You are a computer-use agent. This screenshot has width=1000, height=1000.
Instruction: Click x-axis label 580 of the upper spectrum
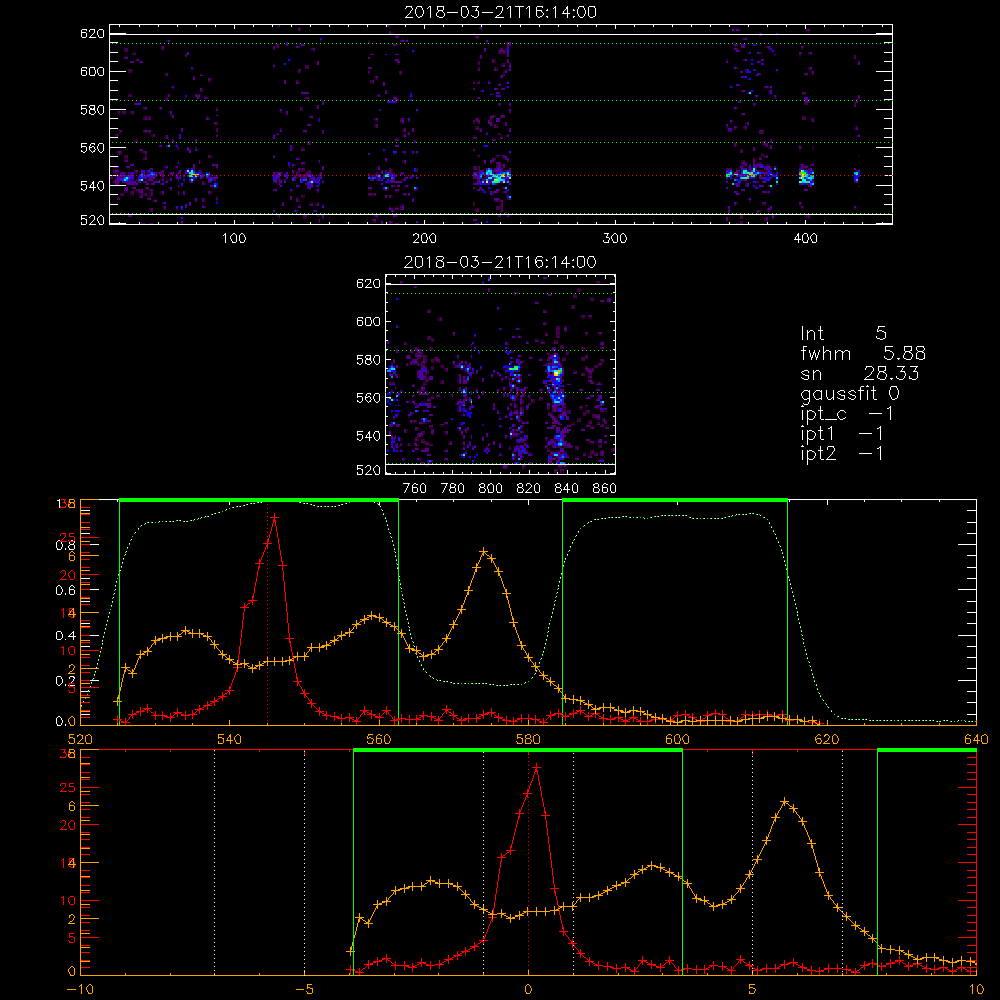coord(528,739)
